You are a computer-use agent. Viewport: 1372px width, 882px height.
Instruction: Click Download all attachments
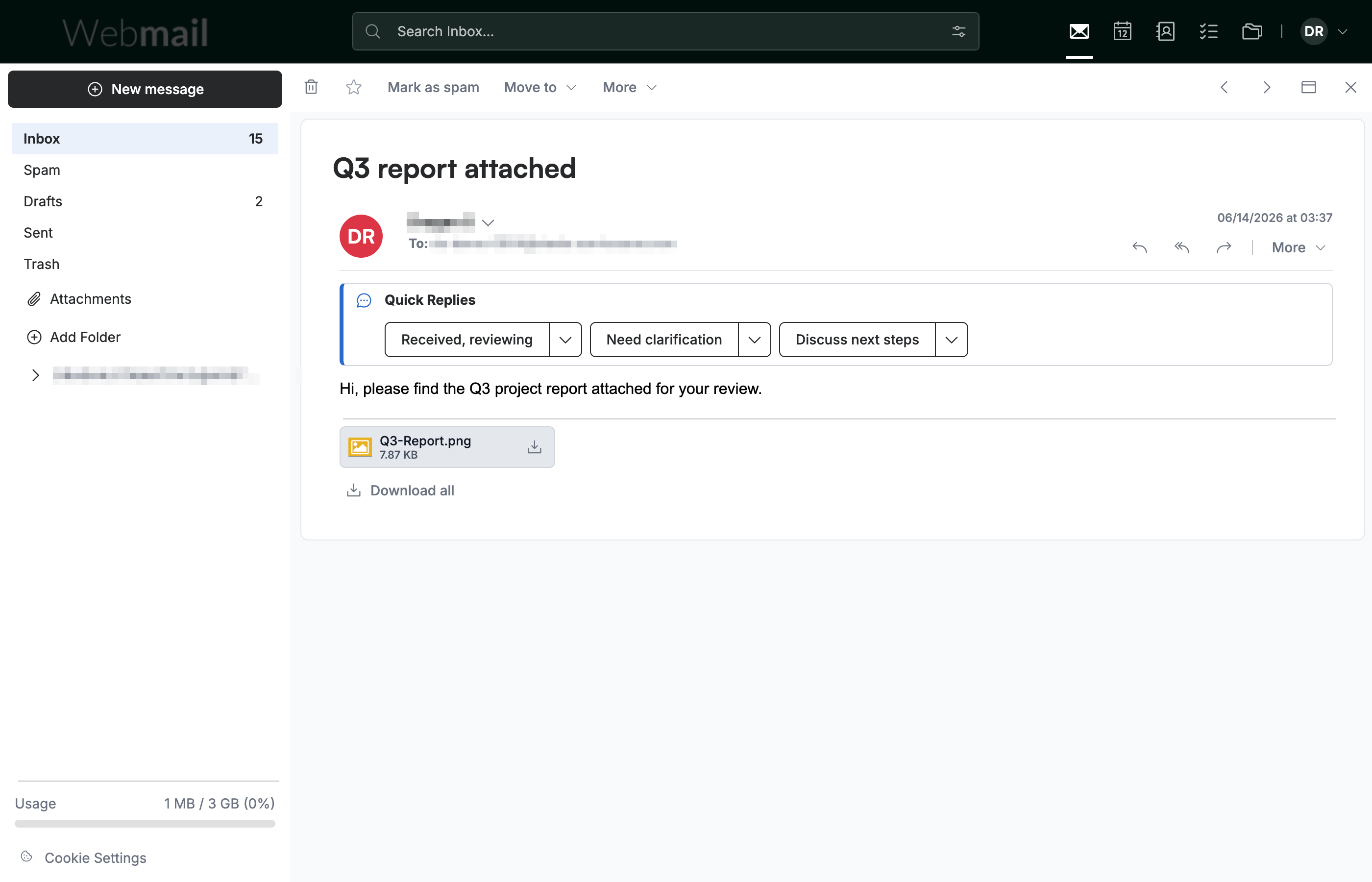point(400,491)
